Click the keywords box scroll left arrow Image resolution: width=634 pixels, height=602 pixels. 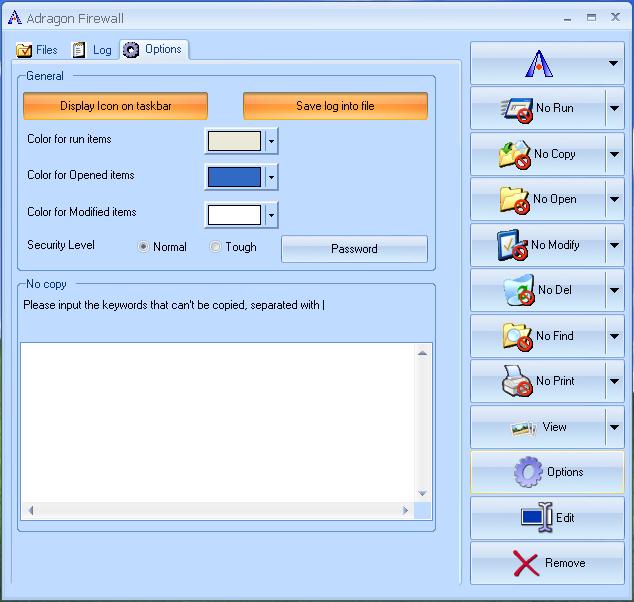31,510
